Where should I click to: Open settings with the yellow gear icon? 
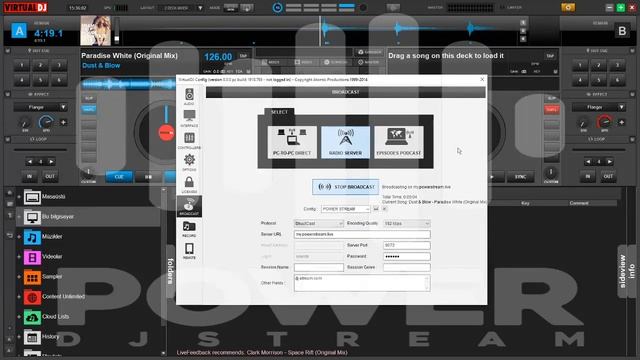point(568,7)
